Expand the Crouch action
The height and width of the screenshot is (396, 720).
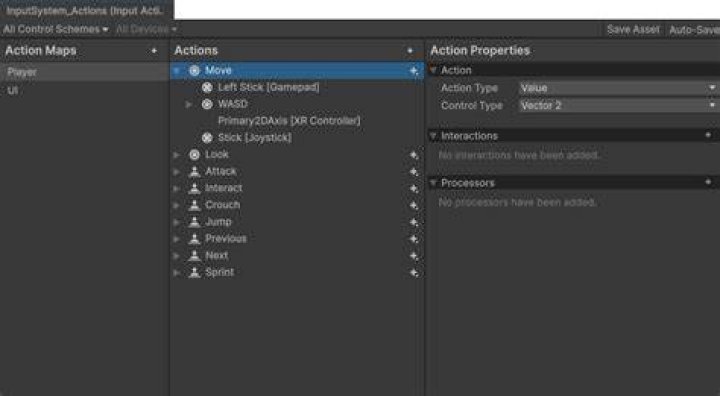[x=176, y=205]
